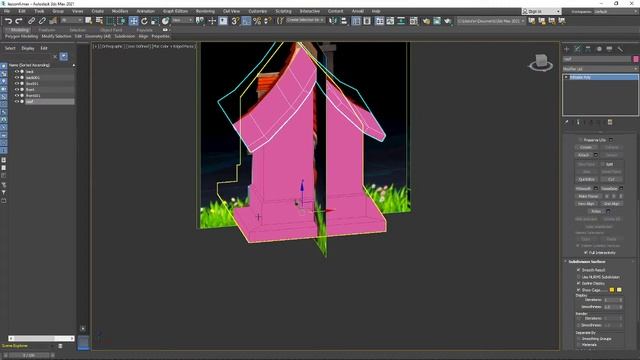Switch to the Utilities command panel tab

[620, 49]
